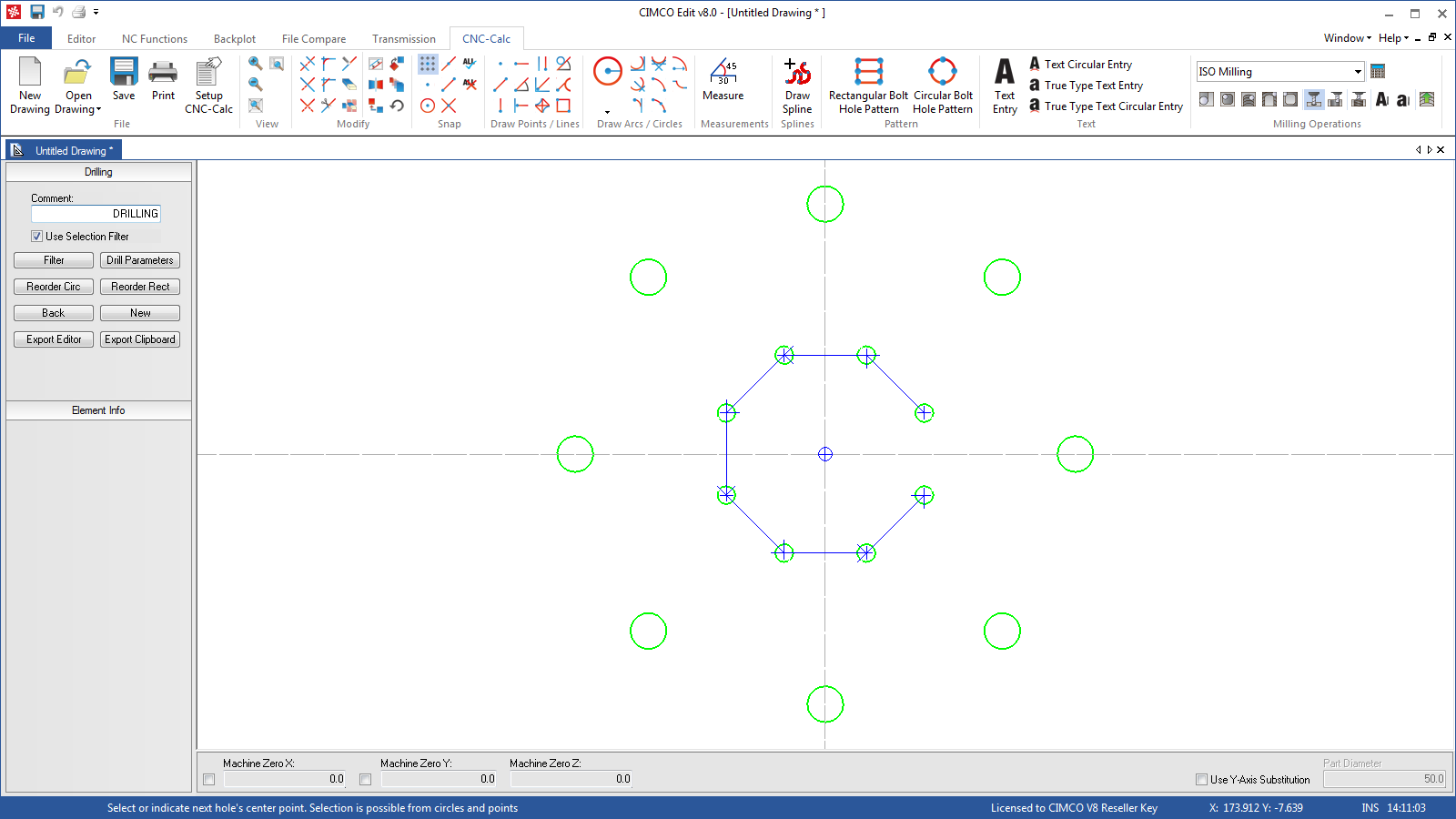This screenshot has width=1456, height=819.
Task: Expand the ISO Milling dropdown
Action: click(1358, 72)
